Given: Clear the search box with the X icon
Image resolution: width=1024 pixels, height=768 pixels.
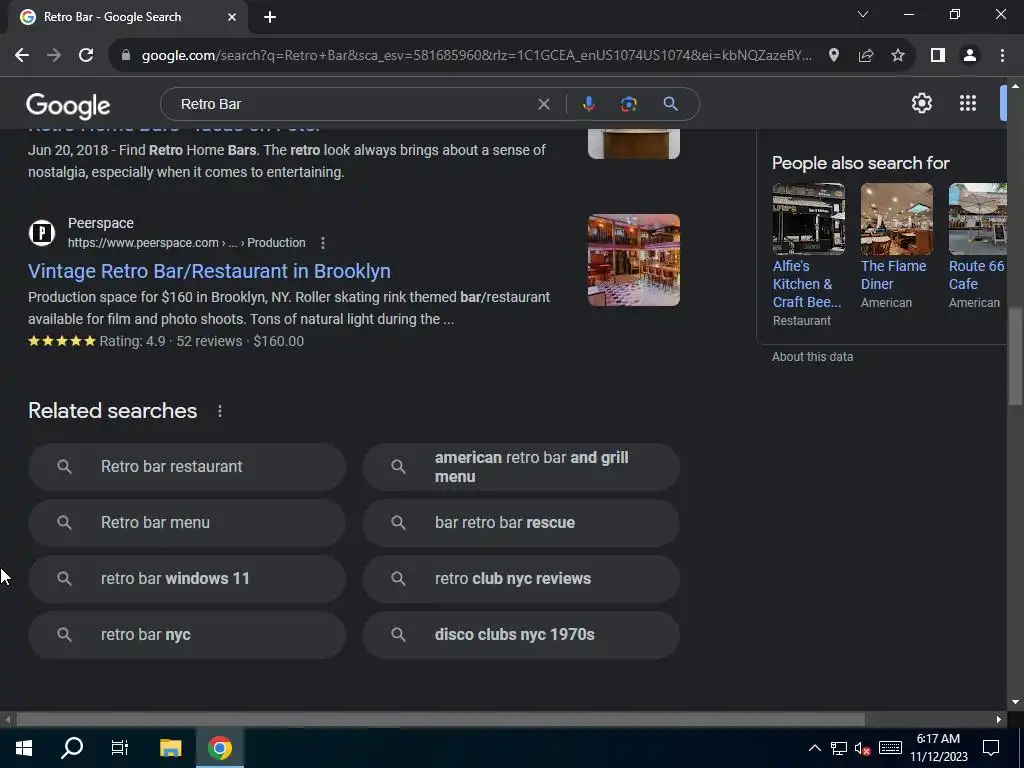Looking at the screenshot, I should (543, 104).
